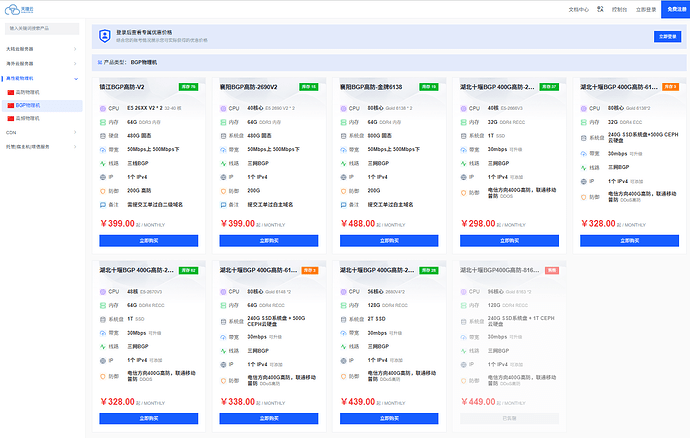Click CPU icon in the ¥298.00 card

[x=463, y=108]
